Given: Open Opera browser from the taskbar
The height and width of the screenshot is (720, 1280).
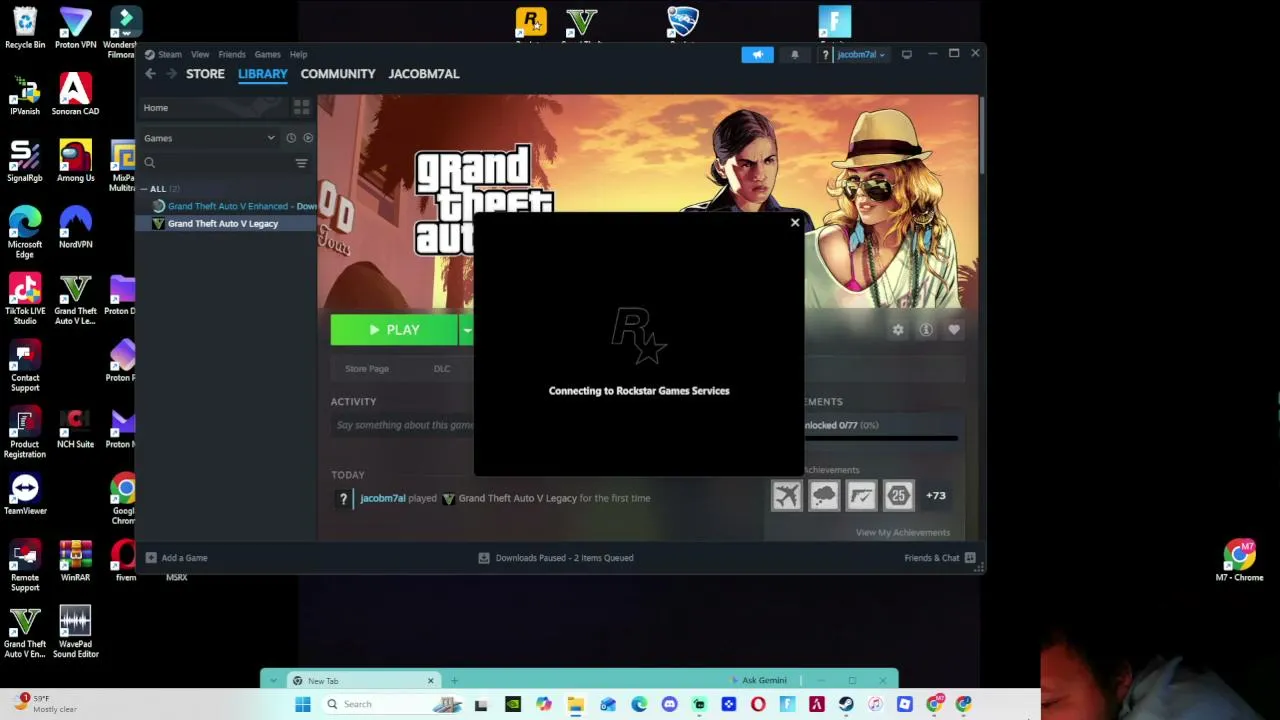Looking at the screenshot, I should 758,704.
